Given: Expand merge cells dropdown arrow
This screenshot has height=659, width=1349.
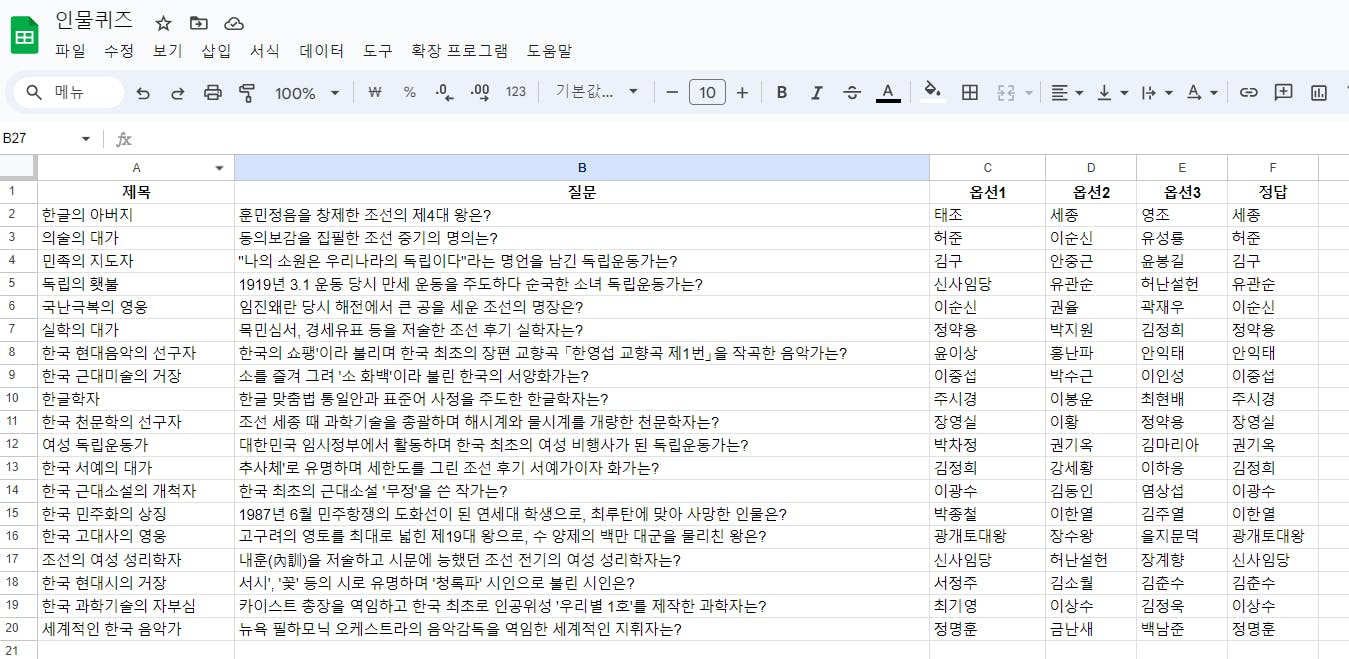Looking at the screenshot, I should click(x=1029, y=93).
